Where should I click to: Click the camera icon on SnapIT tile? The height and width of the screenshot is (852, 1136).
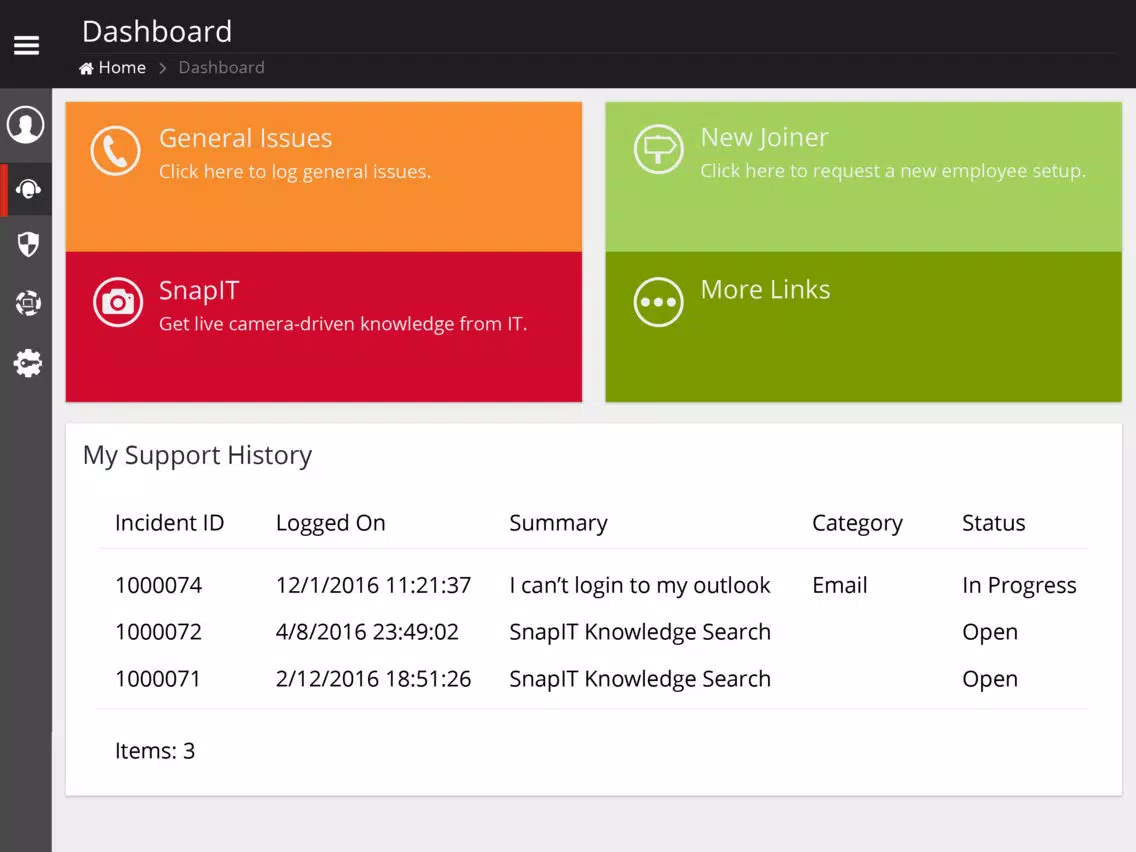(x=117, y=302)
